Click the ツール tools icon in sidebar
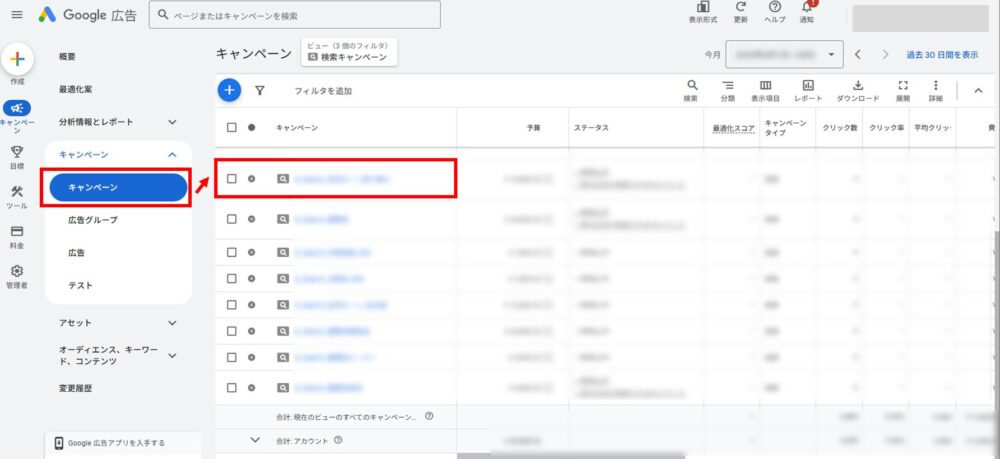The height and width of the screenshot is (459, 1000). pos(17,196)
